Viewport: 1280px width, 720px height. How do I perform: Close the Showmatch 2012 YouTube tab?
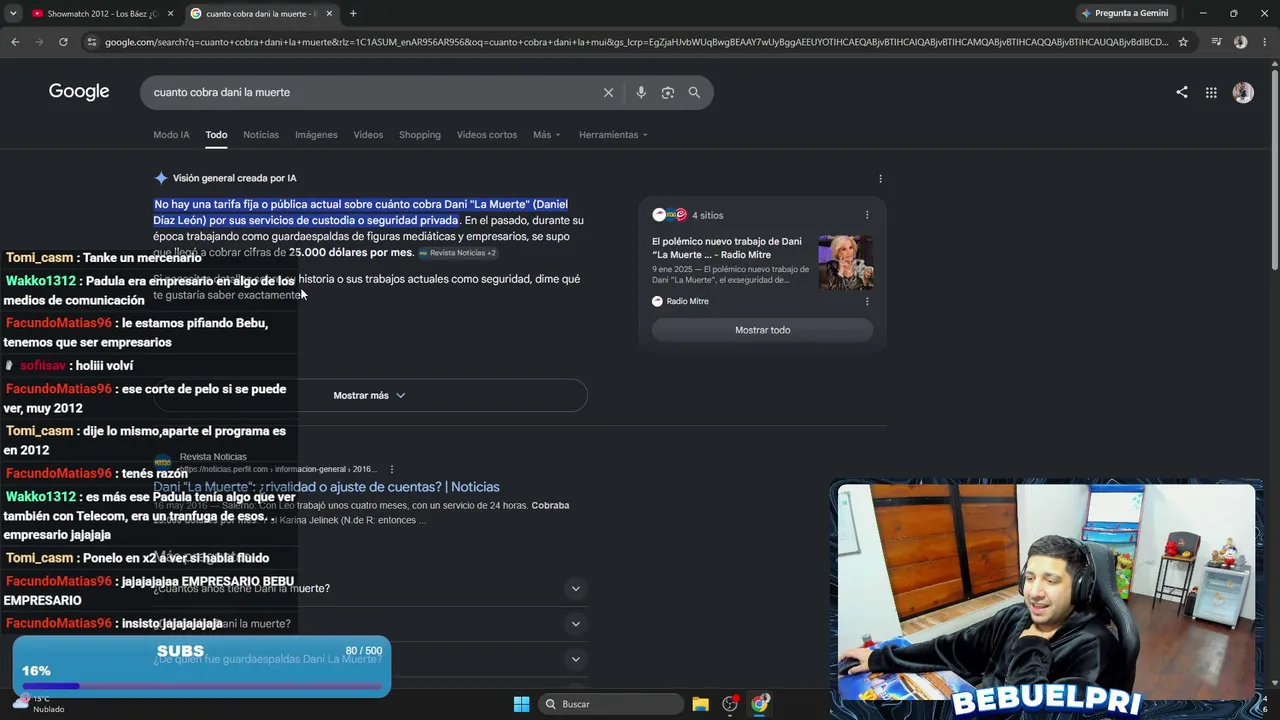point(171,14)
